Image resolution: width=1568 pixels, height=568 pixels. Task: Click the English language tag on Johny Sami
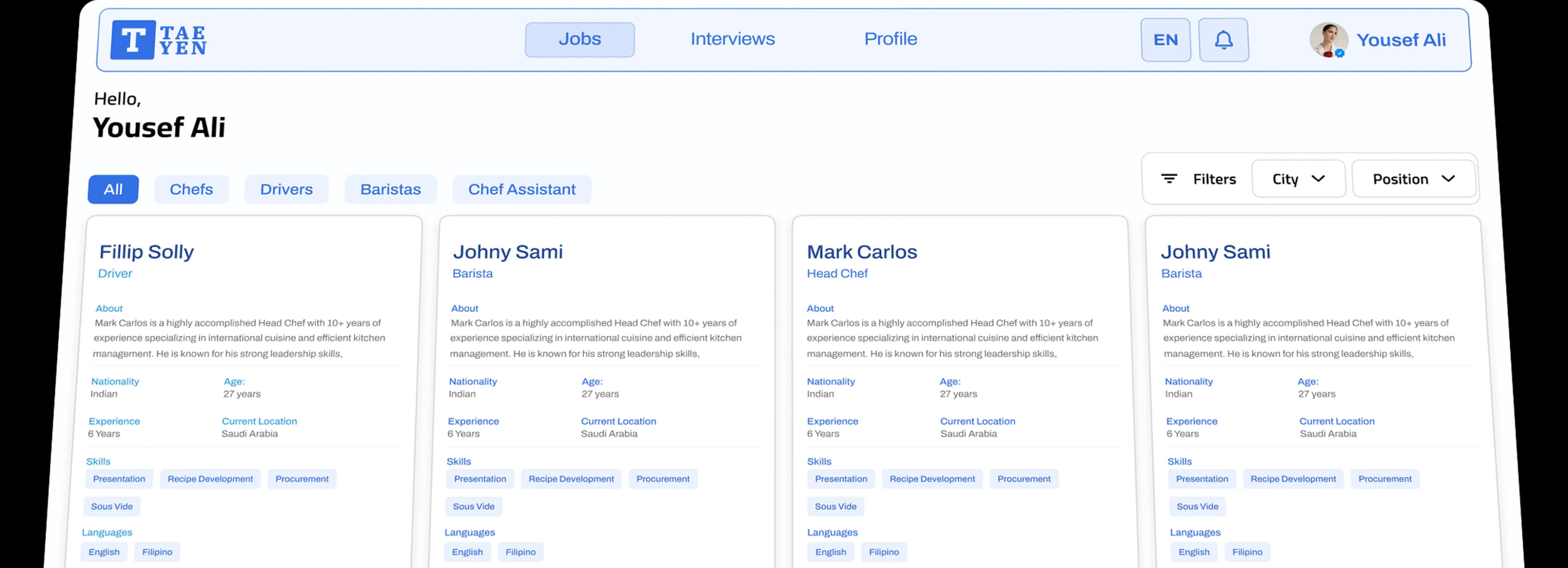[x=468, y=552]
